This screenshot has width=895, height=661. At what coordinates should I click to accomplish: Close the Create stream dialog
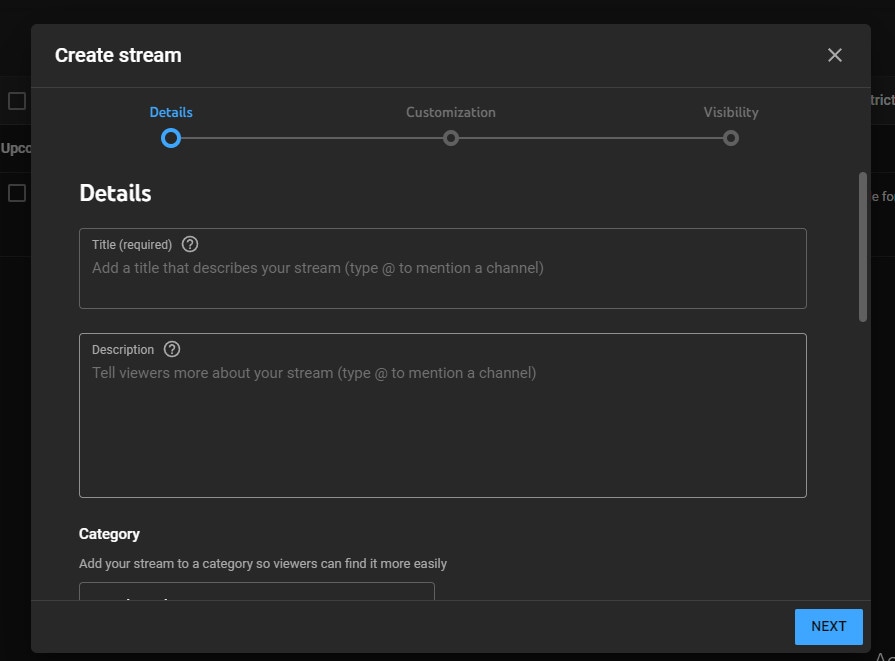[834, 55]
